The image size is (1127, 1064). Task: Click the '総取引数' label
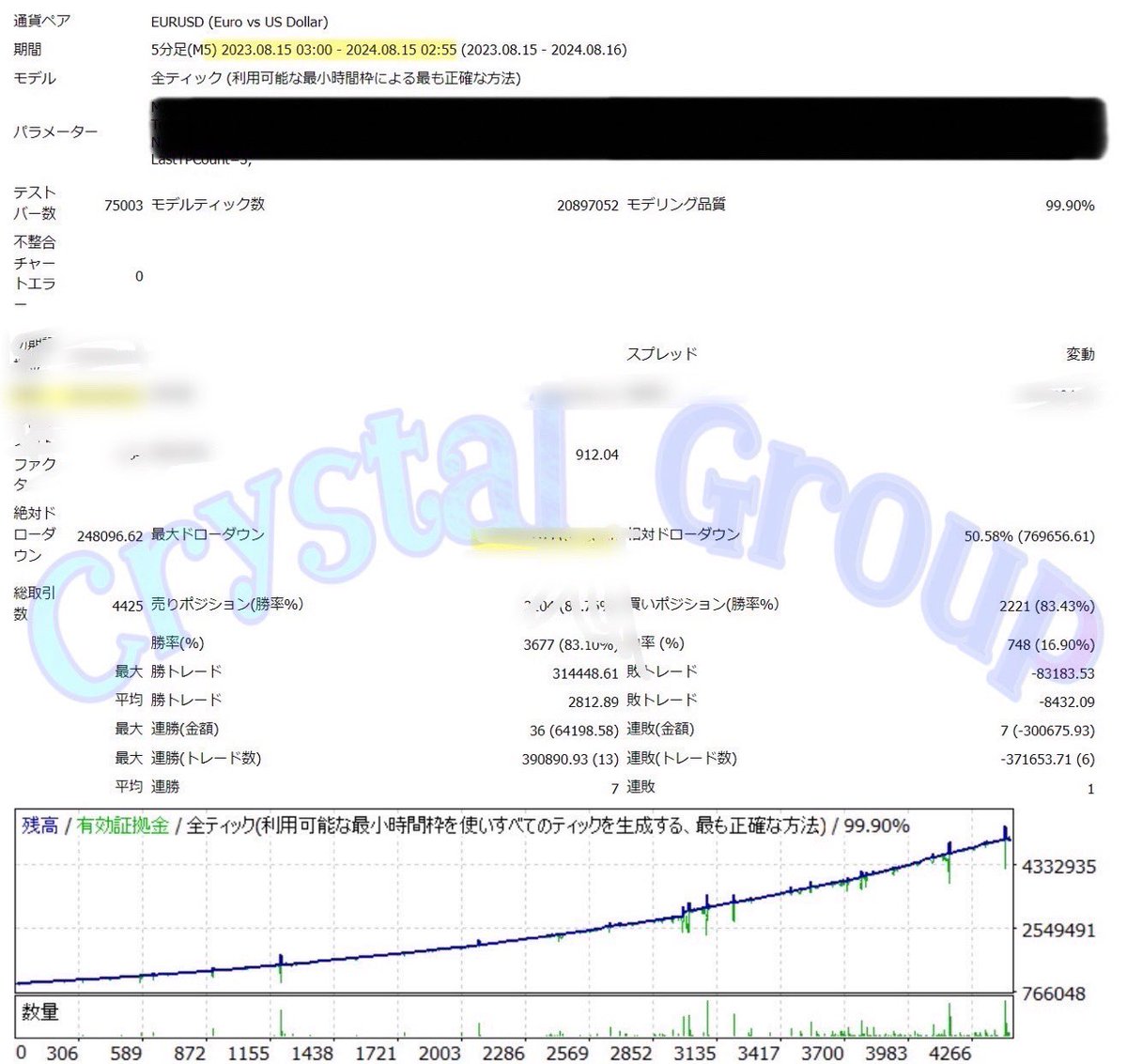[x=35, y=603]
